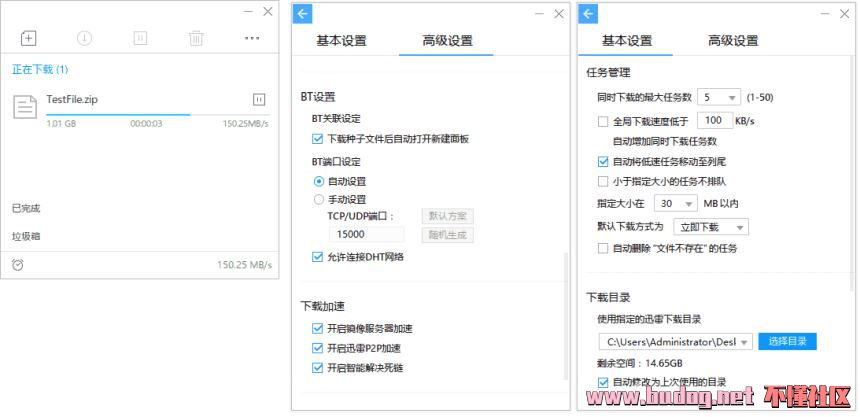Click the new download task icon

point(28,38)
